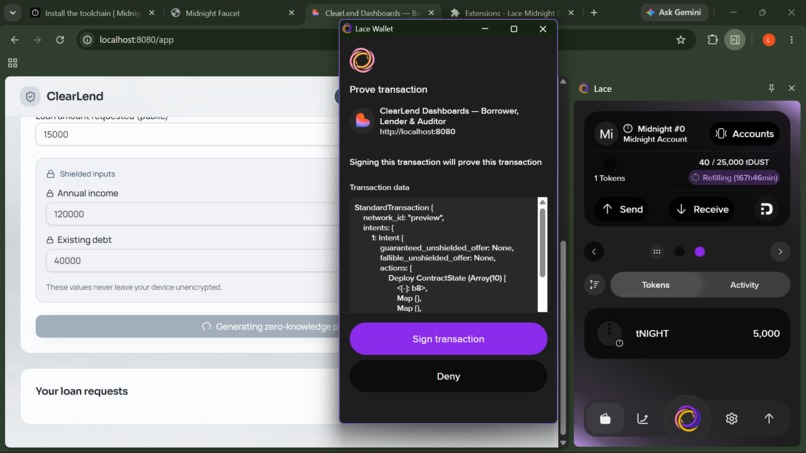Viewport: 806px width, 453px height.
Task: Click the http://localhost:8080 text in wallet popup
Action: coord(417,132)
